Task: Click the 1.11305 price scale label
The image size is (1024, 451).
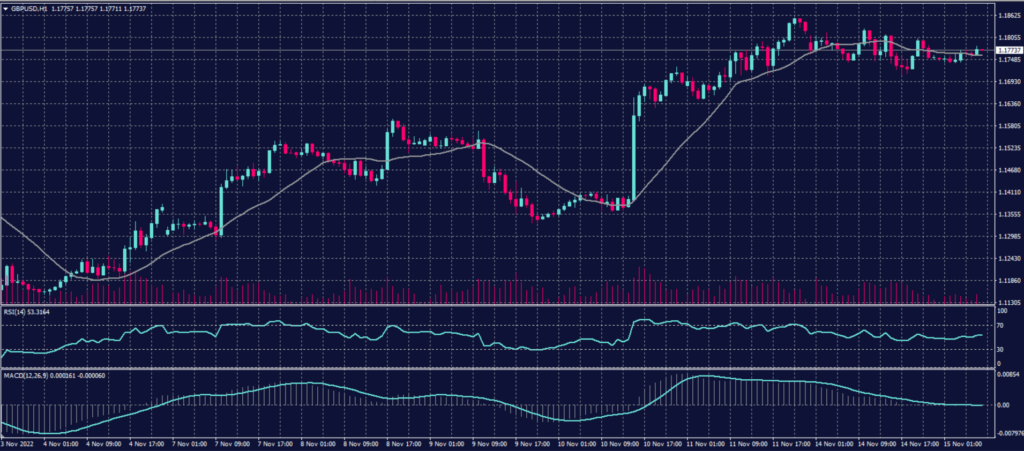Action: (x=1008, y=301)
